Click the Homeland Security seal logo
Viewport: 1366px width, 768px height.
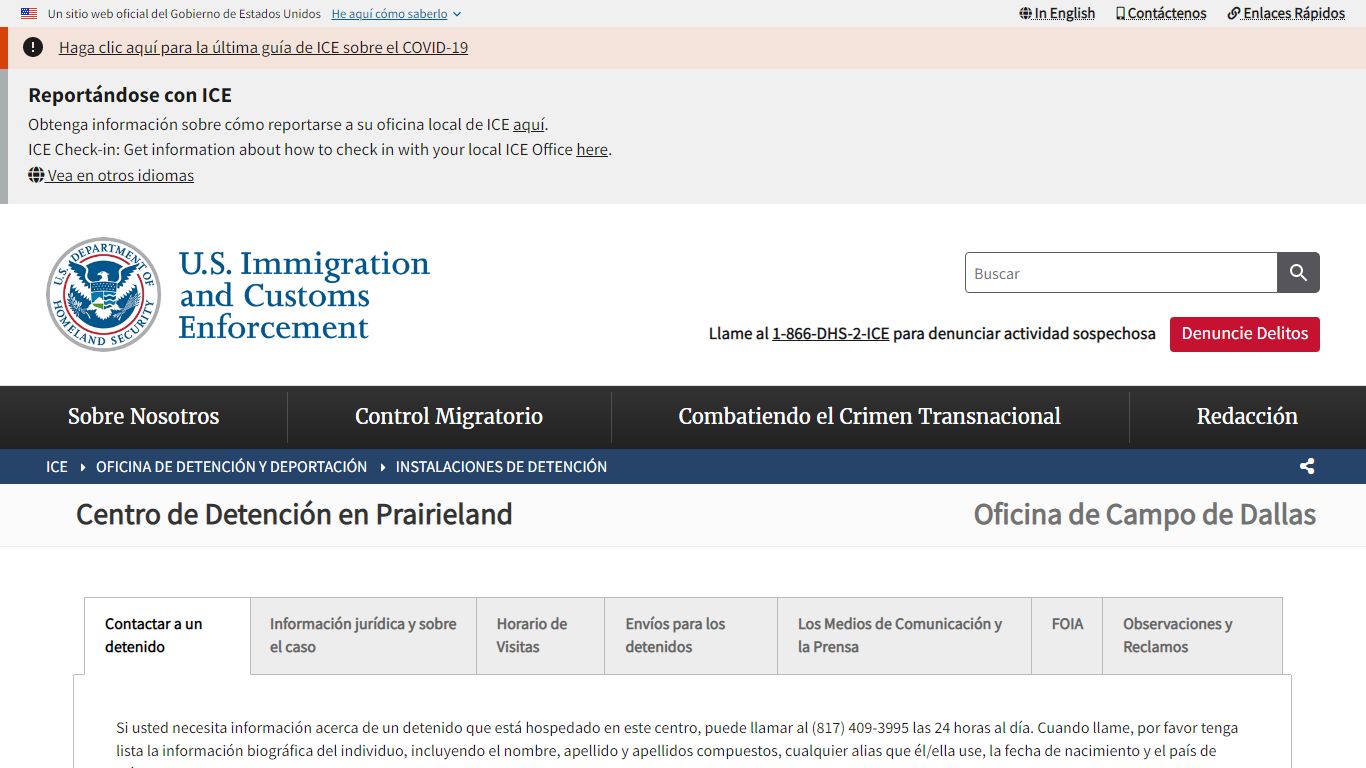click(x=103, y=294)
